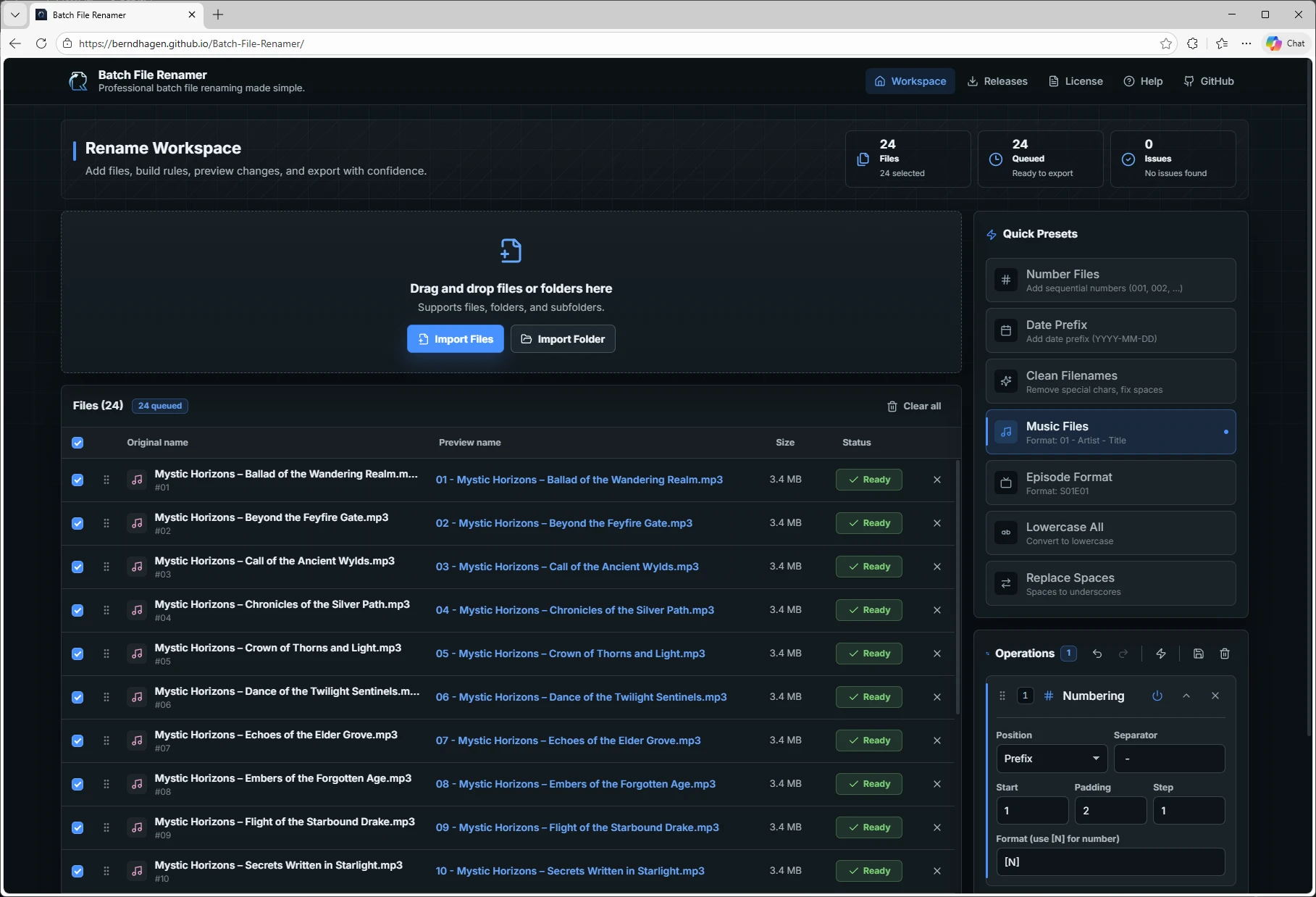Clear all files from the list
Image resolution: width=1316 pixels, height=897 pixels.
(914, 406)
